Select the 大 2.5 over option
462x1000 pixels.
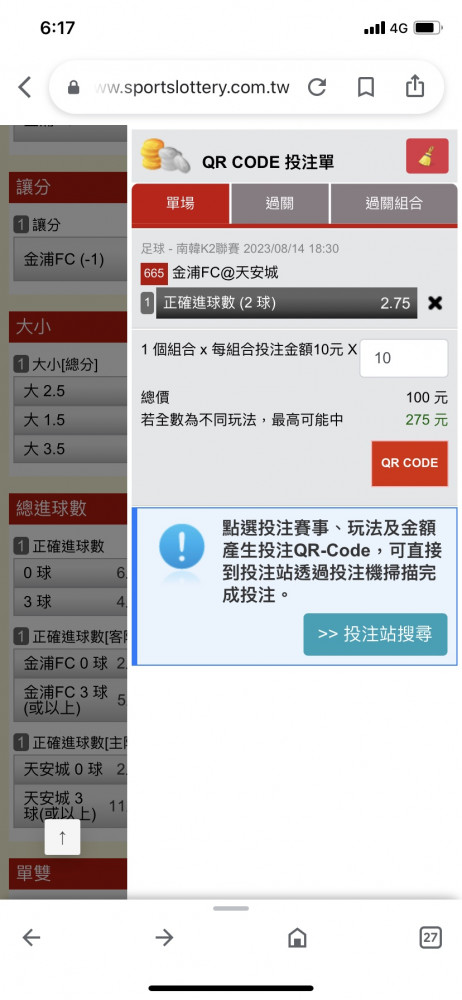[70, 391]
